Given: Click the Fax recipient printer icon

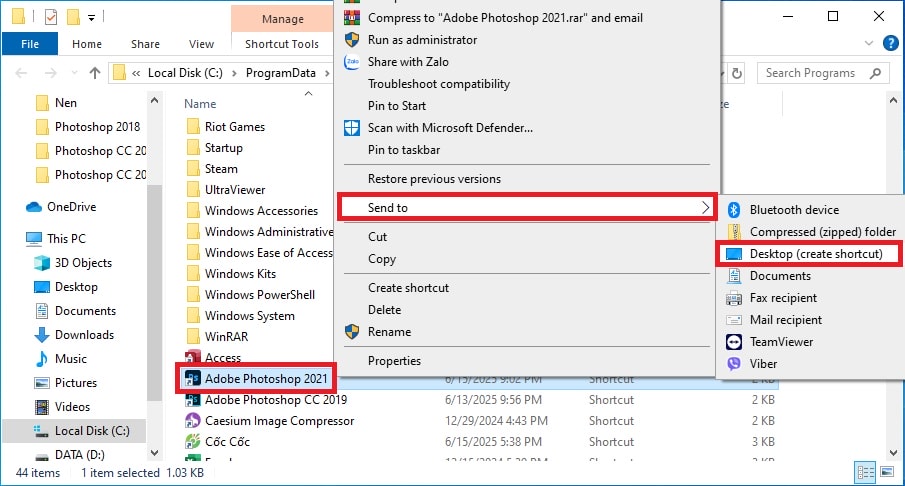Looking at the screenshot, I should 734,298.
